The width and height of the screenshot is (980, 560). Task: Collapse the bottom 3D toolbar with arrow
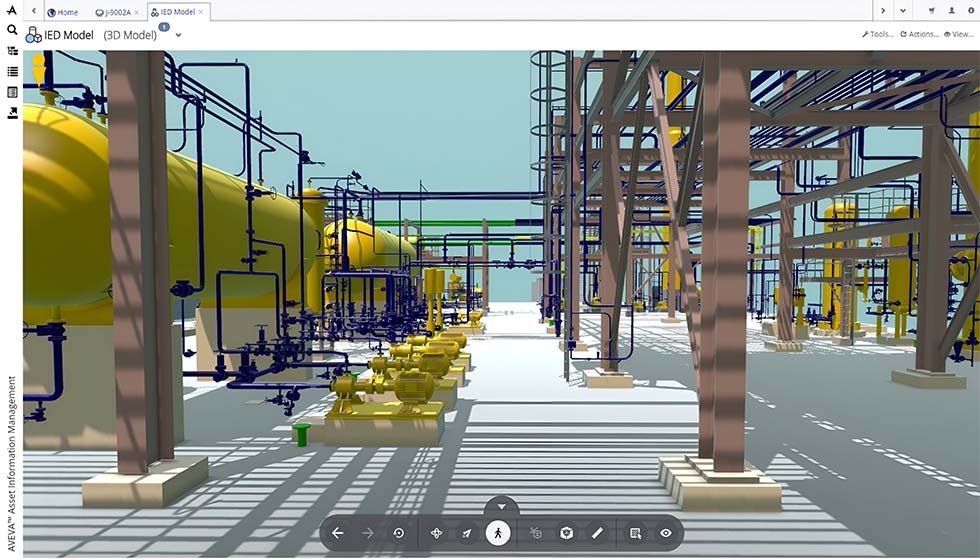point(501,507)
